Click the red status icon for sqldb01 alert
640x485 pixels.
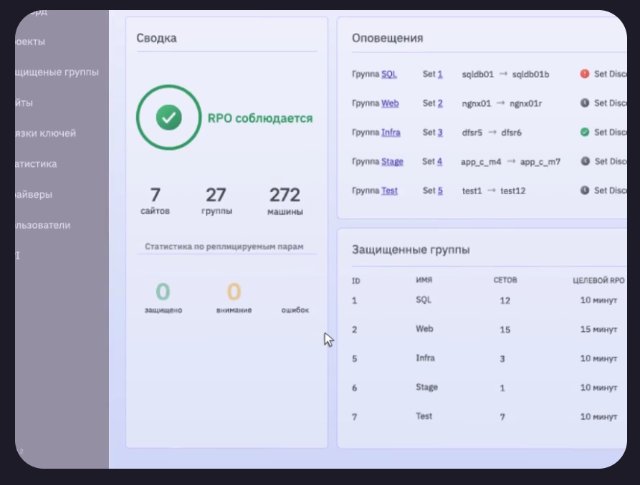[584, 74]
